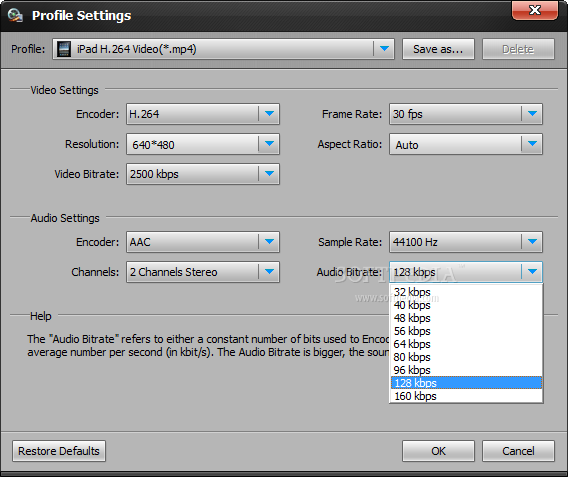Click the iPad icon in Profile field

[x=64, y=49]
